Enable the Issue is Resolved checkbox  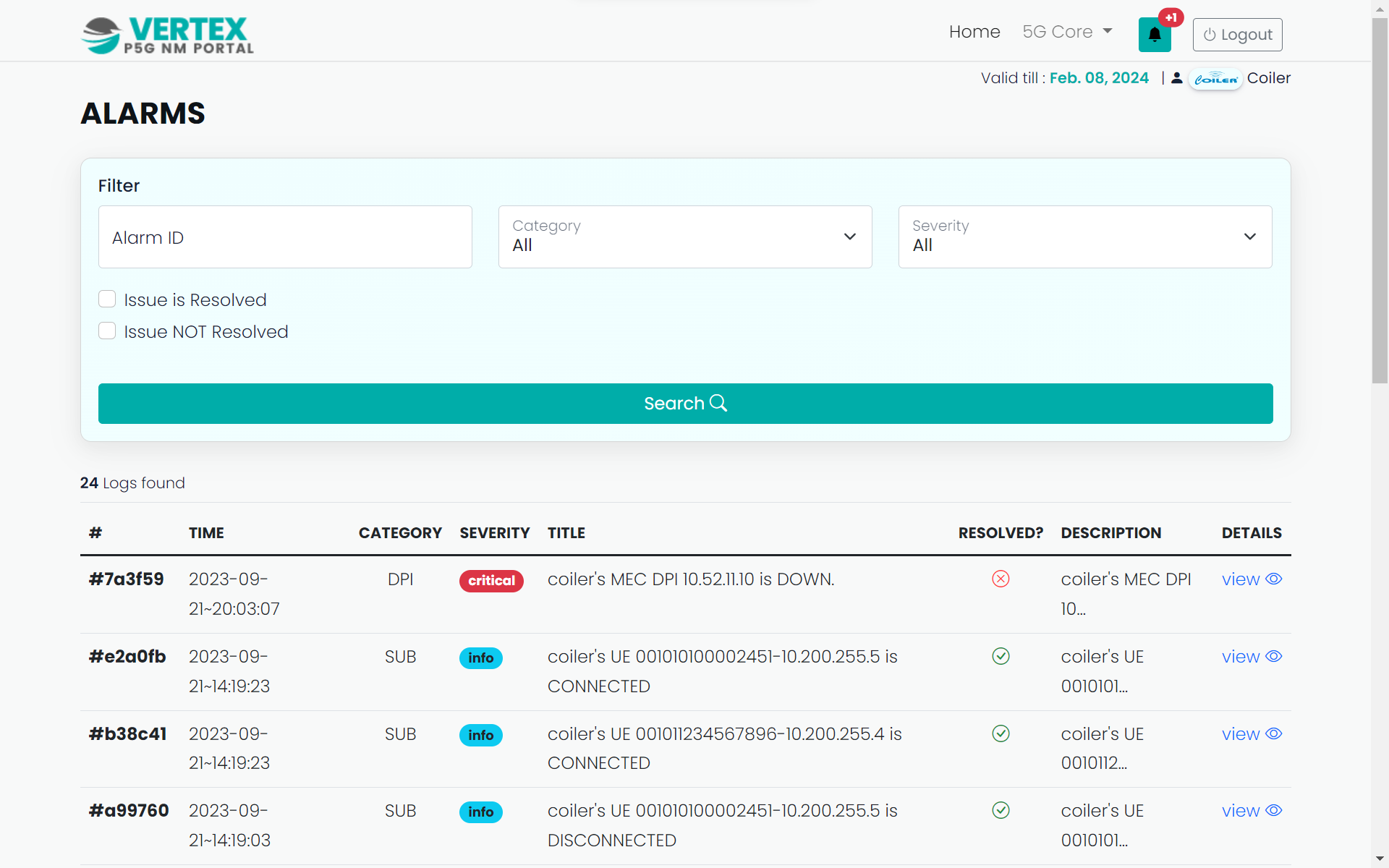(x=107, y=299)
